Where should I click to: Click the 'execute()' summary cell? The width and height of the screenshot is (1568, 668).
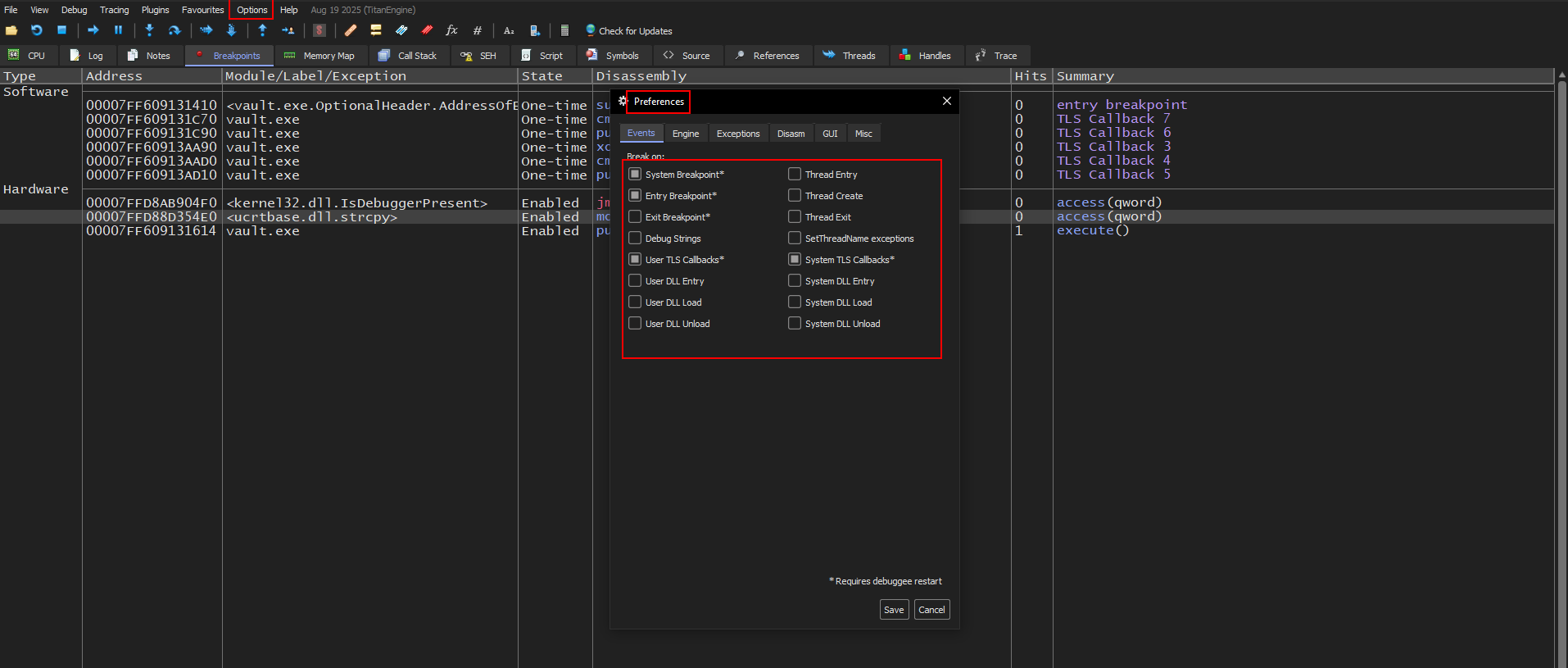point(1093,230)
